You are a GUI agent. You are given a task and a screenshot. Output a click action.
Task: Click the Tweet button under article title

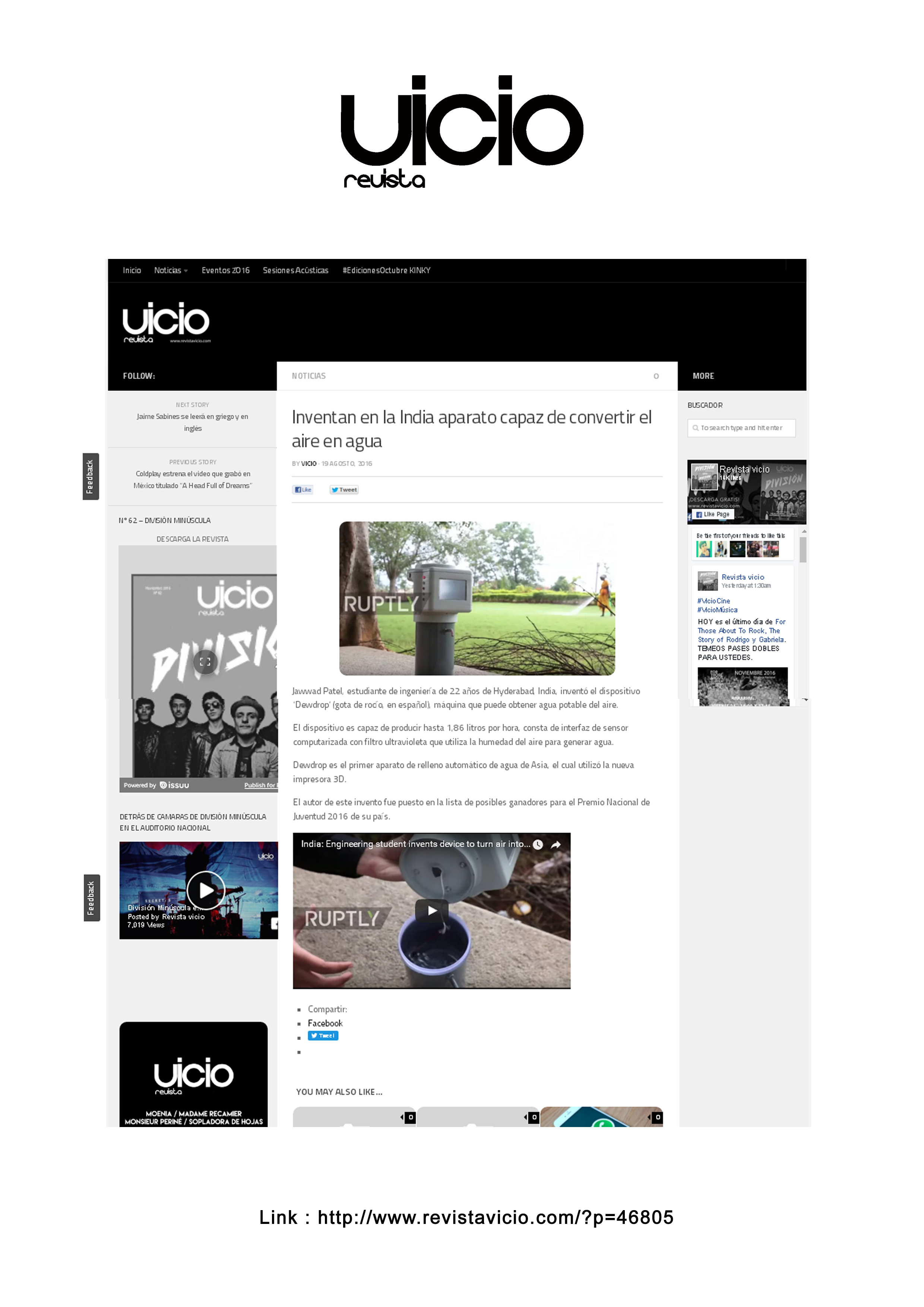pos(344,490)
